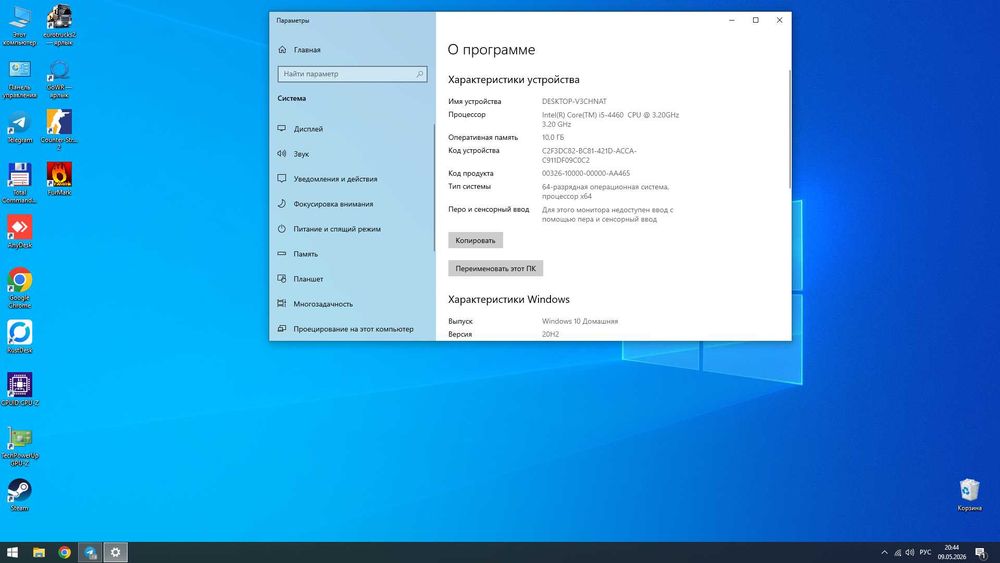Viewport: 1000px width, 563px height.
Task: Select the eurotrucks2 shortcut on desktop
Action: pyautogui.click(x=59, y=25)
